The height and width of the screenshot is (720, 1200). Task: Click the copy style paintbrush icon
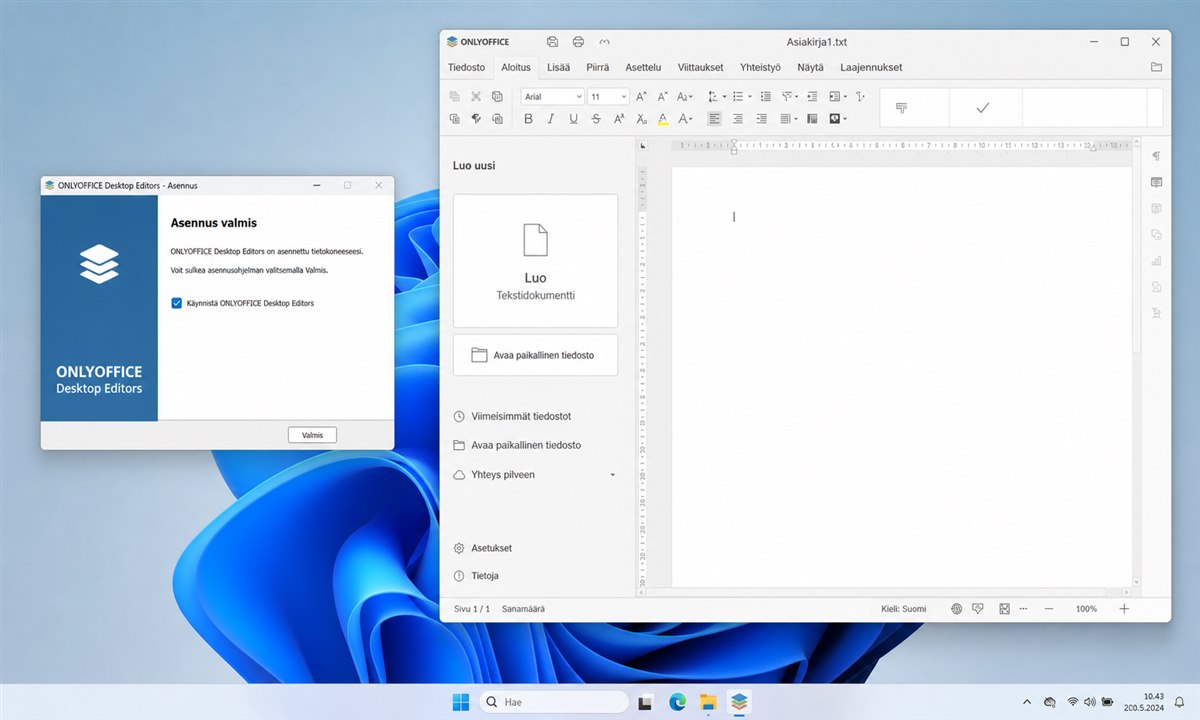point(476,119)
